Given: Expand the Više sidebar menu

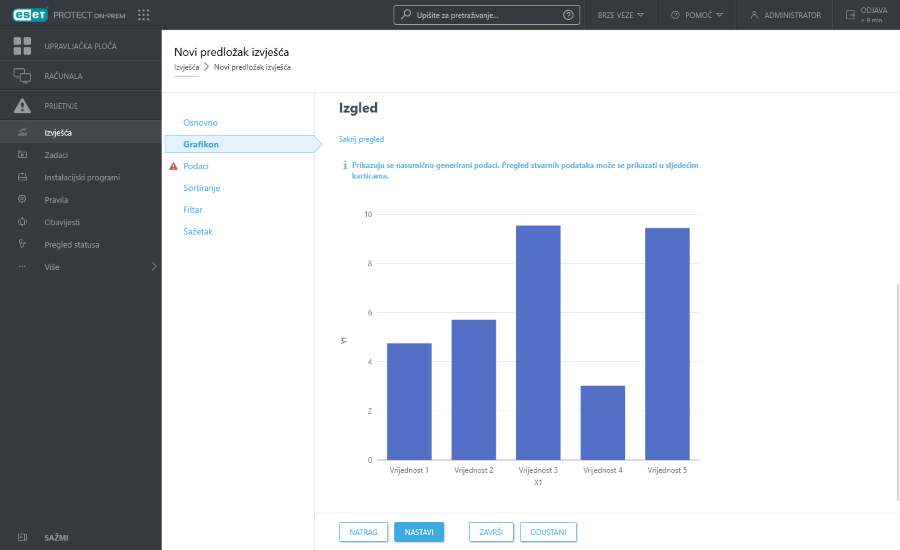Looking at the screenshot, I should [80, 267].
